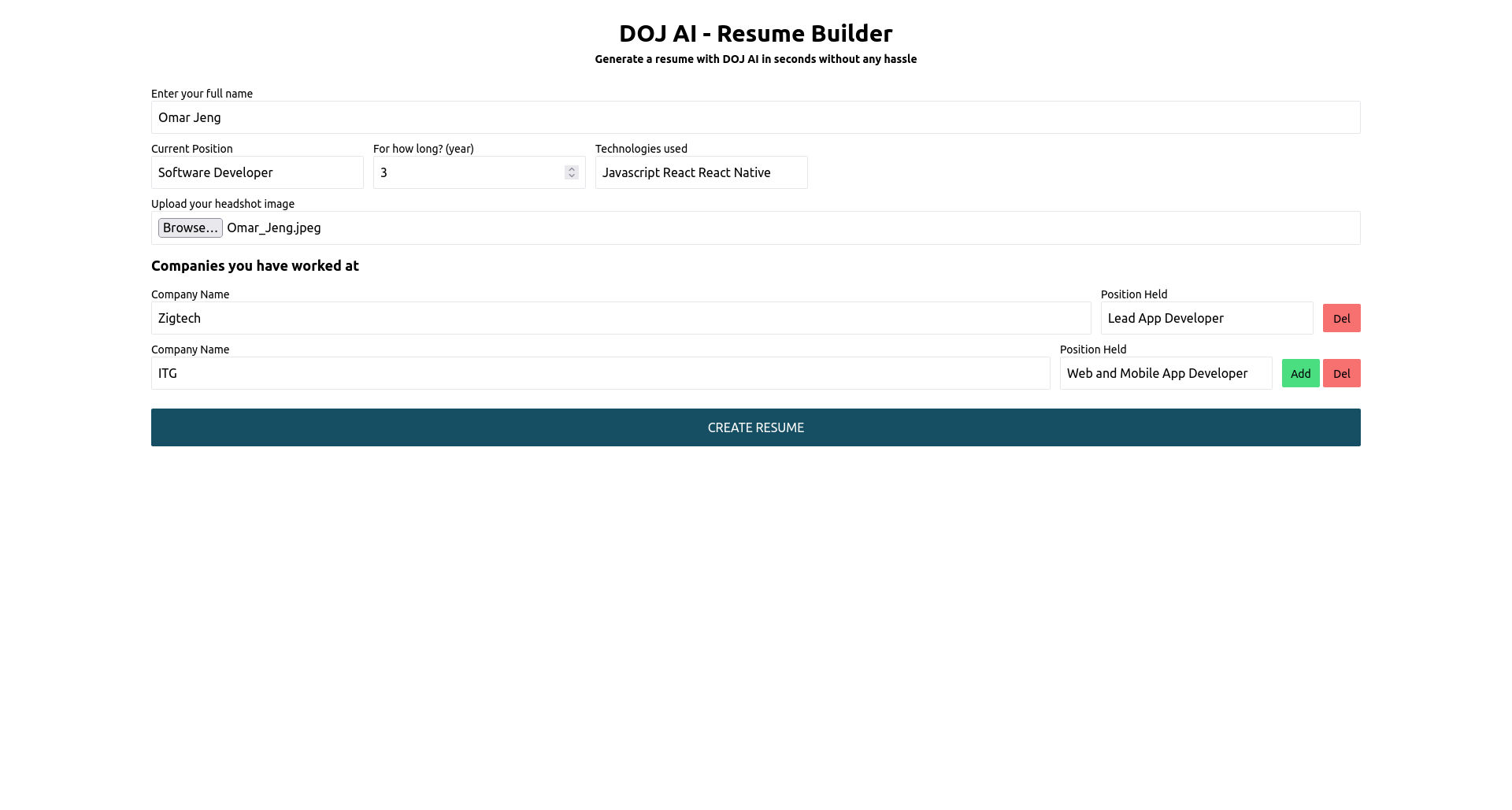Increment the years value with up arrow

571,168
